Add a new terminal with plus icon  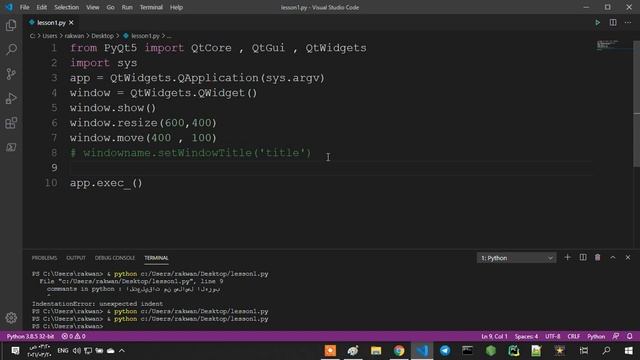[x=567, y=258]
